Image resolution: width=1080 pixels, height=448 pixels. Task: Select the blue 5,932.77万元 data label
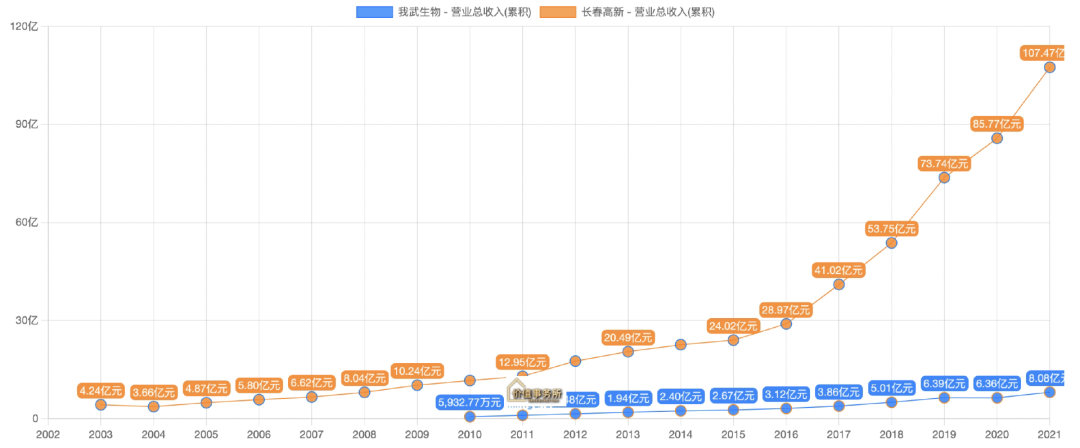pyautogui.click(x=470, y=403)
